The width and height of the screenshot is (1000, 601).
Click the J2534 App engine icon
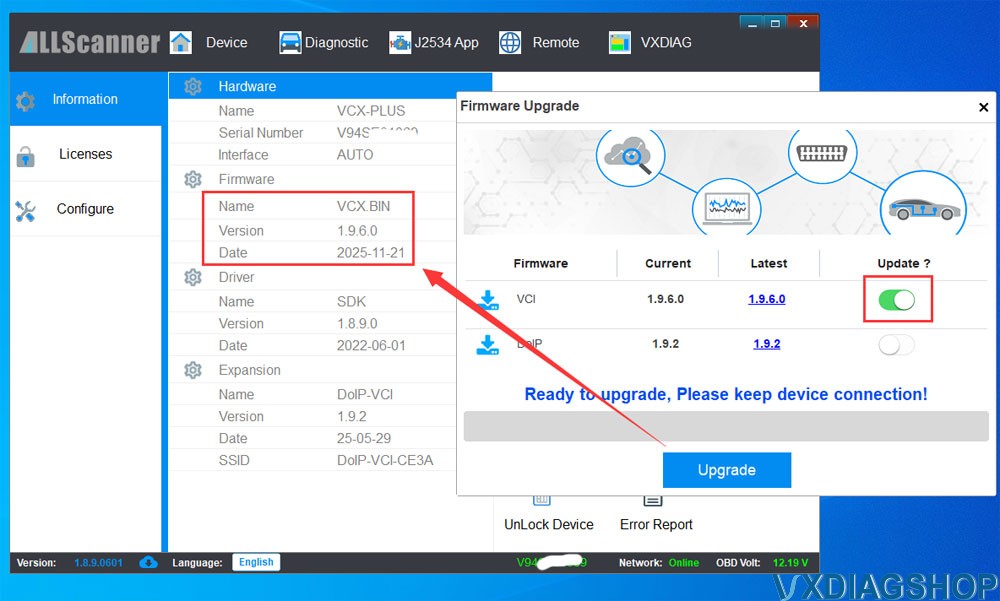(x=400, y=43)
